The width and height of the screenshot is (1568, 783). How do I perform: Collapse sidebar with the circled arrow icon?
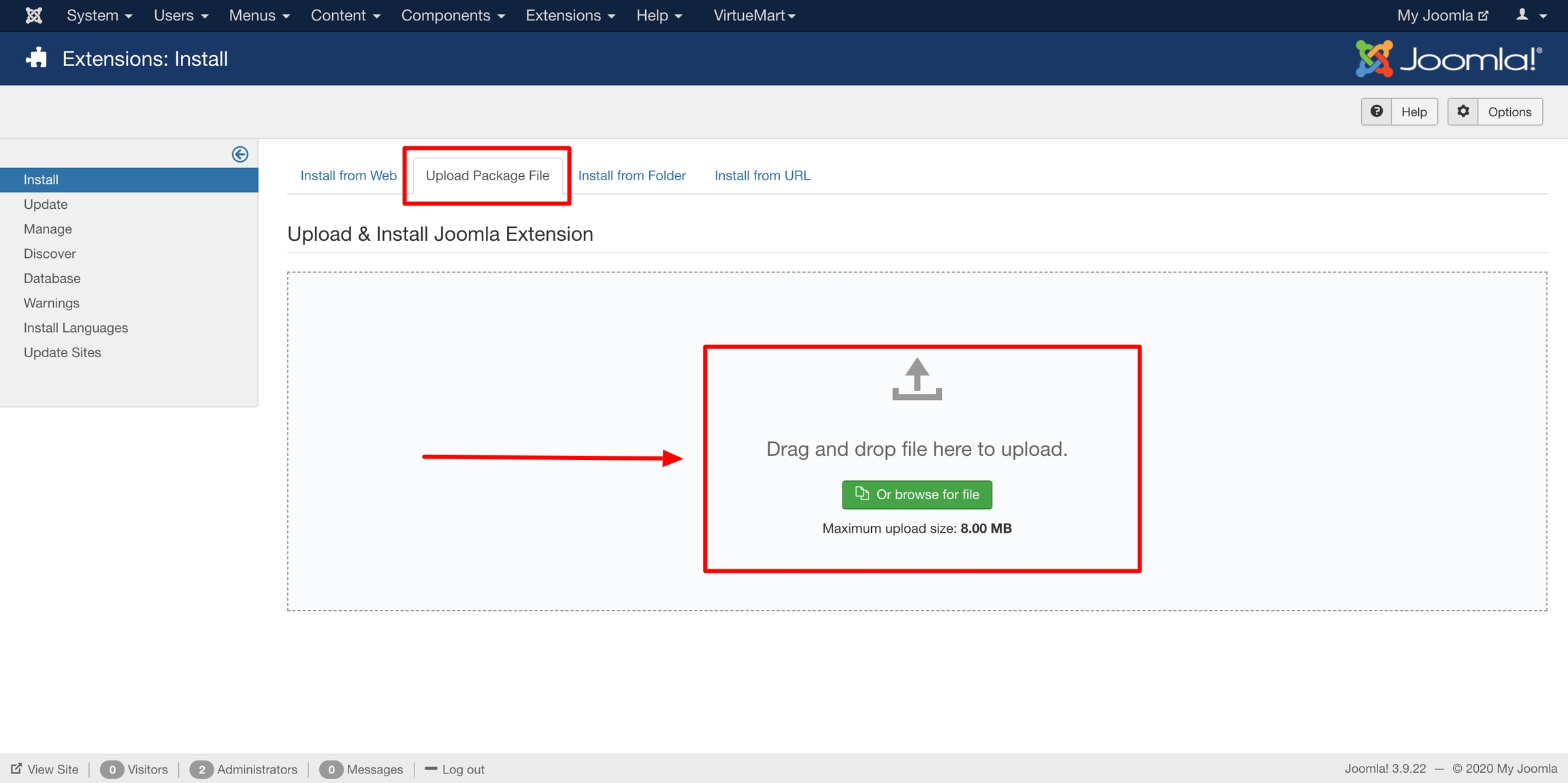pos(240,154)
